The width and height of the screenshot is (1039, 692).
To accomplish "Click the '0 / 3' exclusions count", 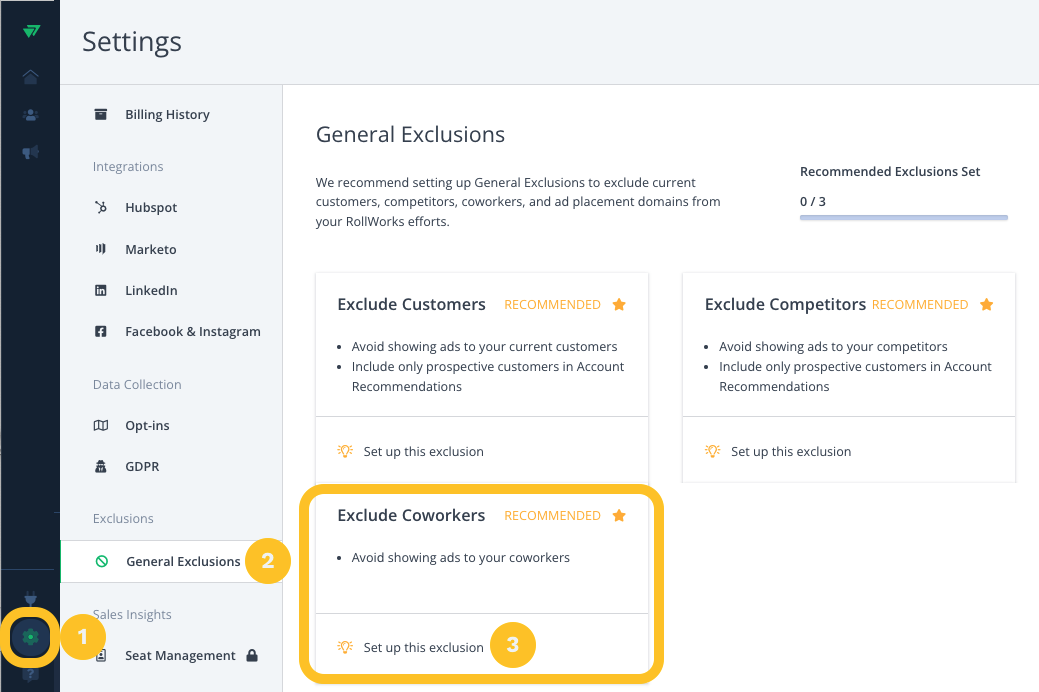I will [x=813, y=202].
